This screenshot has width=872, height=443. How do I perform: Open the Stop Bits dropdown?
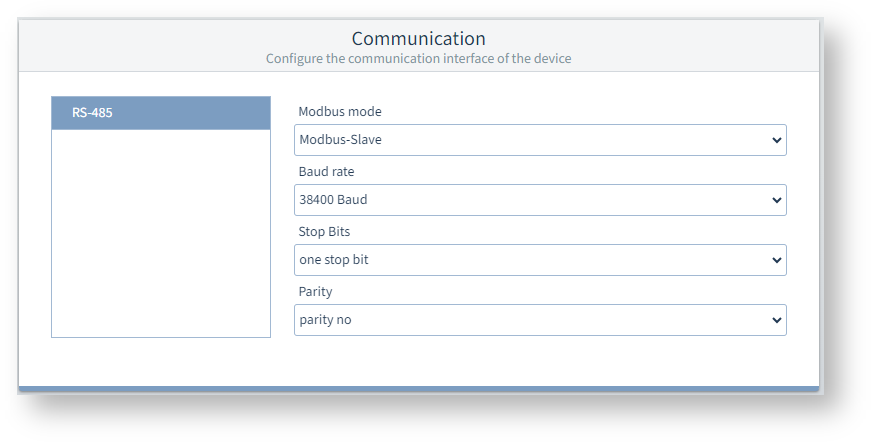pos(540,260)
